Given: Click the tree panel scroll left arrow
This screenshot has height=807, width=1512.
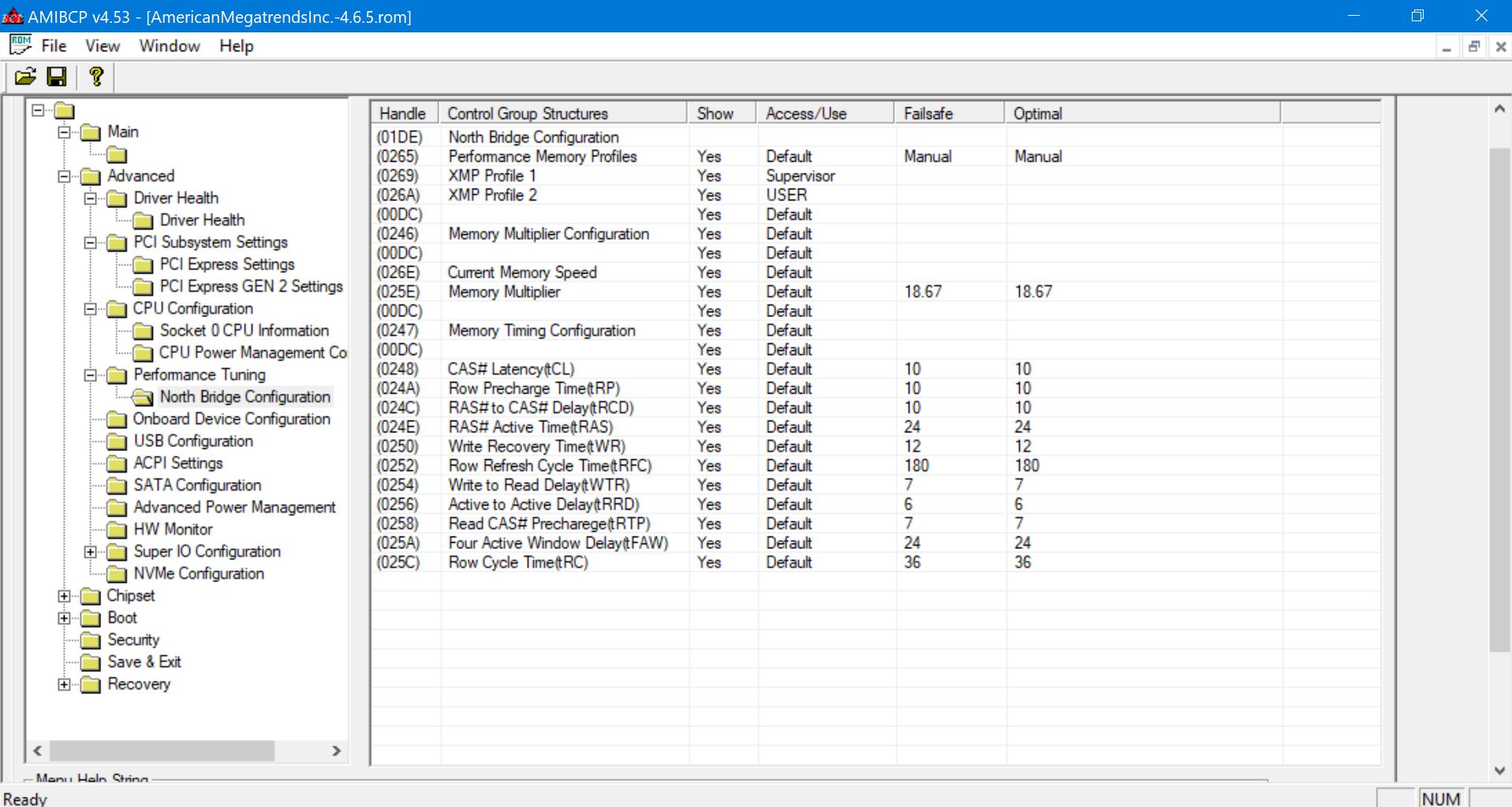Looking at the screenshot, I should point(37,750).
